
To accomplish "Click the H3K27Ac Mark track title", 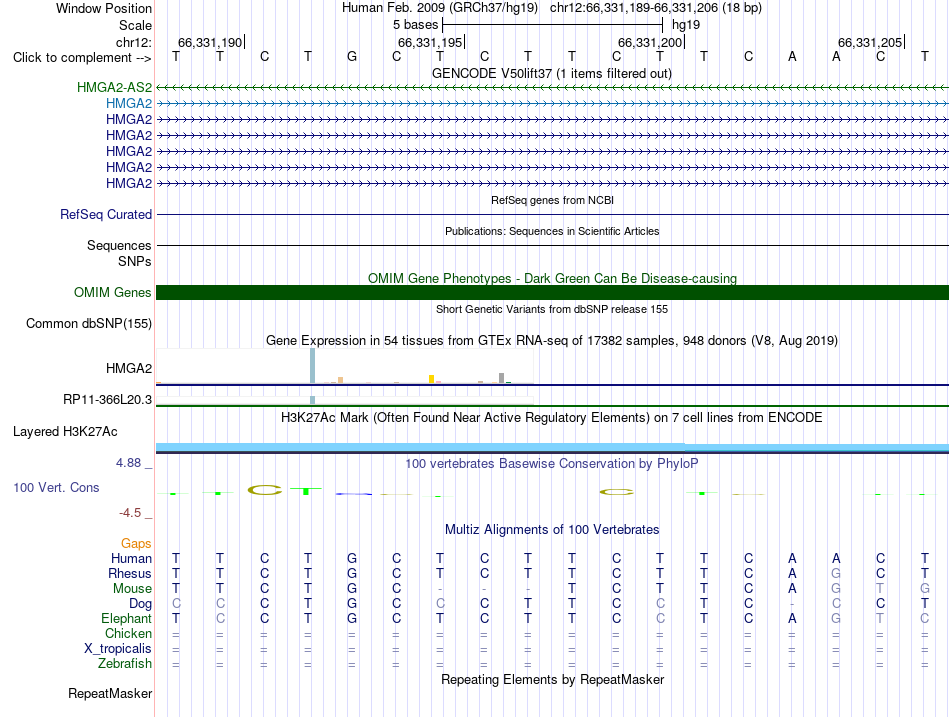I will [x=552, y=418].
